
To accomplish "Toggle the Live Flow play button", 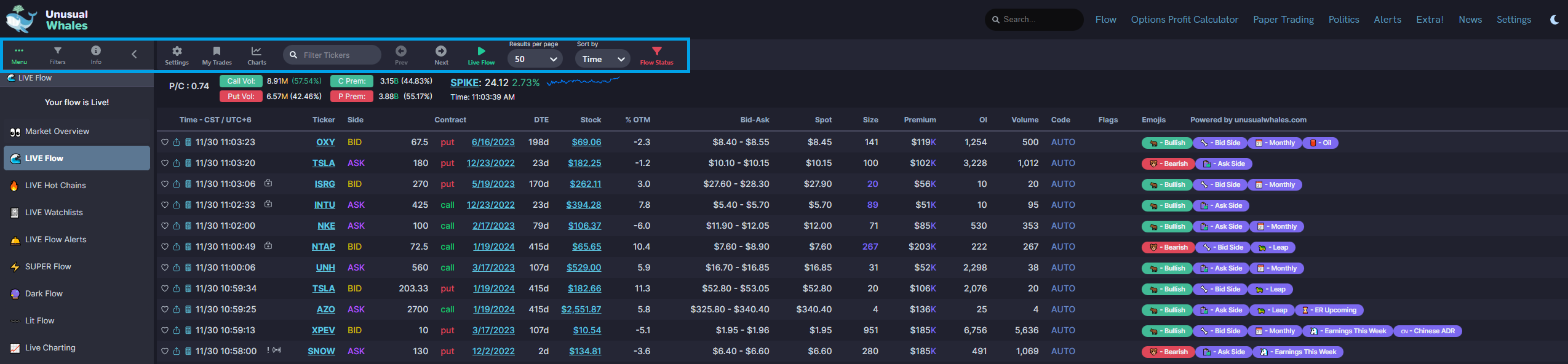I will (481, 55).
